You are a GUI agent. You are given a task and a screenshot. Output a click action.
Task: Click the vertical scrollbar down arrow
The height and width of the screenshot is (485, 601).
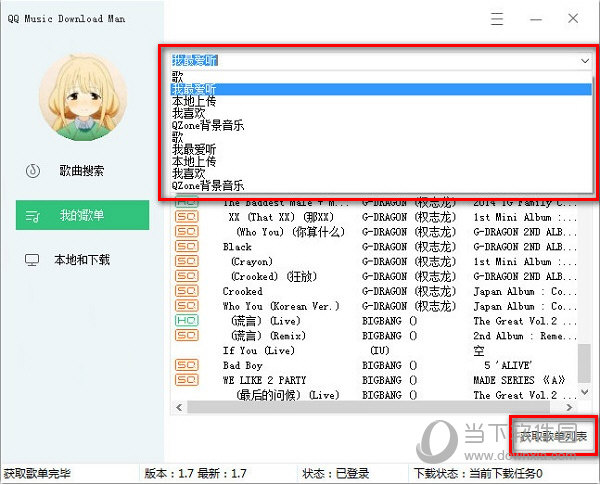(584, 391)
